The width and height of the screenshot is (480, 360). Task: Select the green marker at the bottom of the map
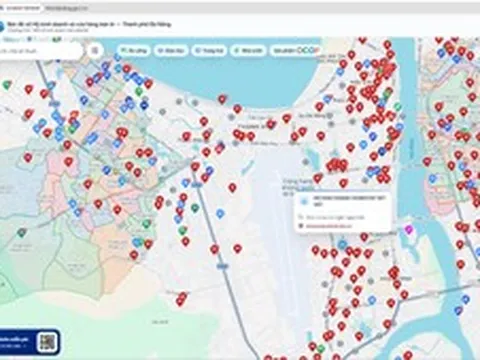coord(321,349)
